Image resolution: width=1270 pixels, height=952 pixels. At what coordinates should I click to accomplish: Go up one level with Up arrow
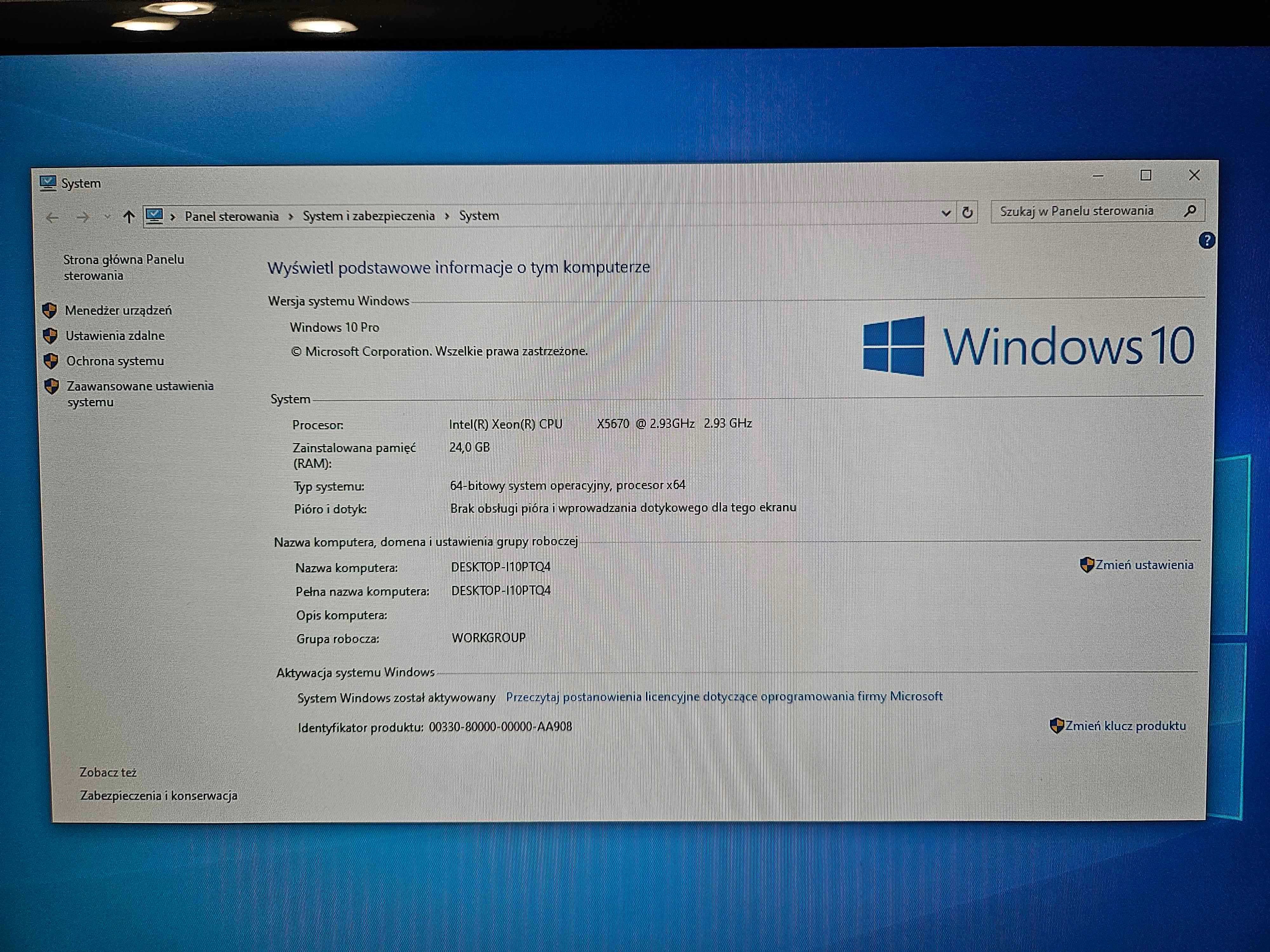(129, 216)
